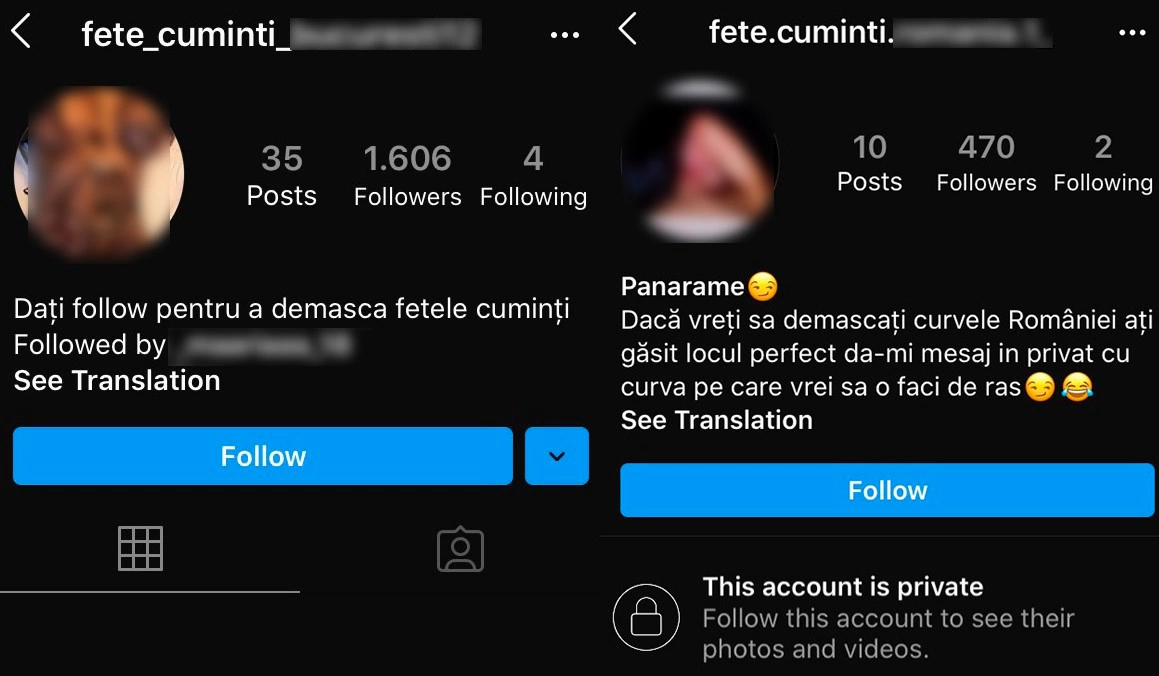Open right profile's See Translation link

pyautogui.click(x=716, y=420)
